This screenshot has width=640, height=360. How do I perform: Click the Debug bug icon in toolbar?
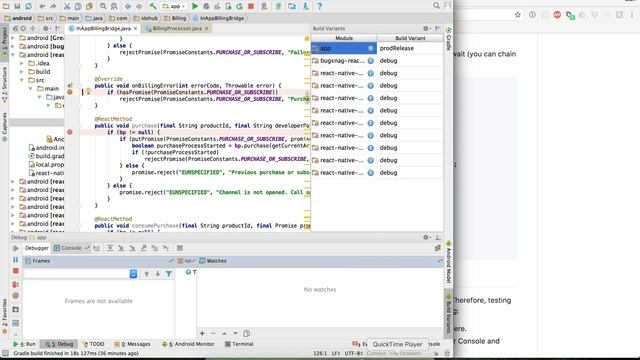206,6
